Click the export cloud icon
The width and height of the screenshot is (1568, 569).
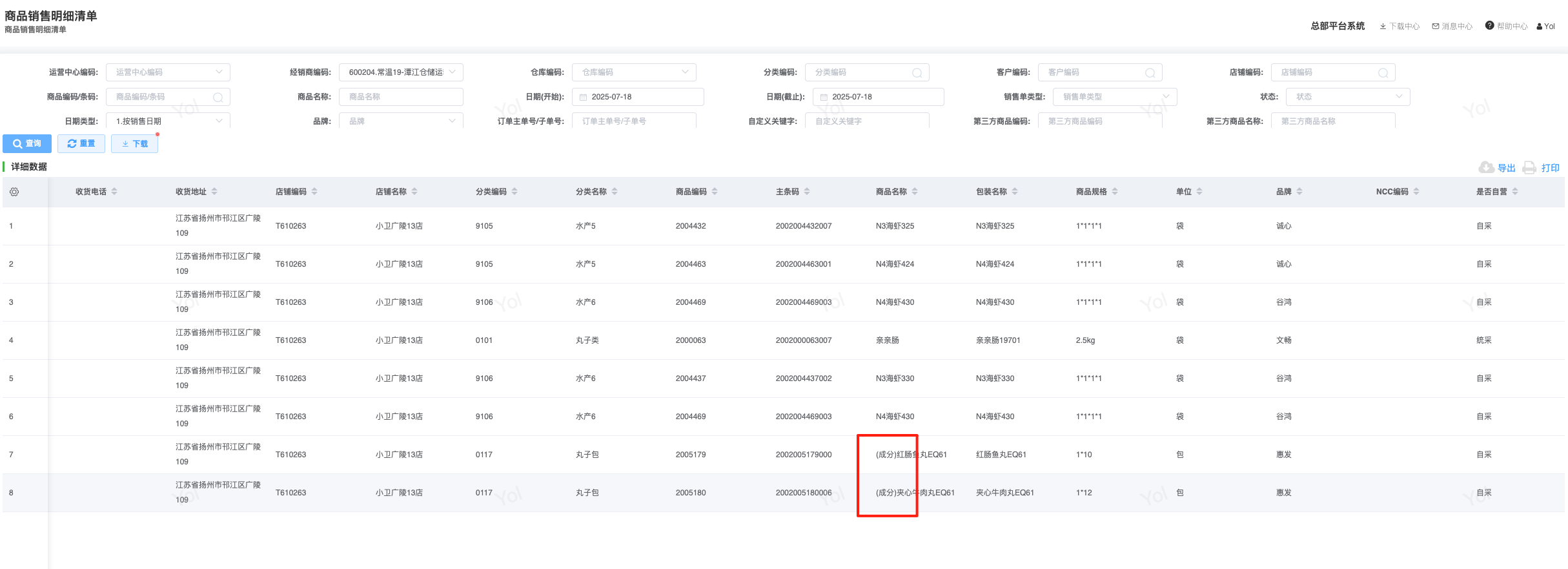(x=1486, y=168)
